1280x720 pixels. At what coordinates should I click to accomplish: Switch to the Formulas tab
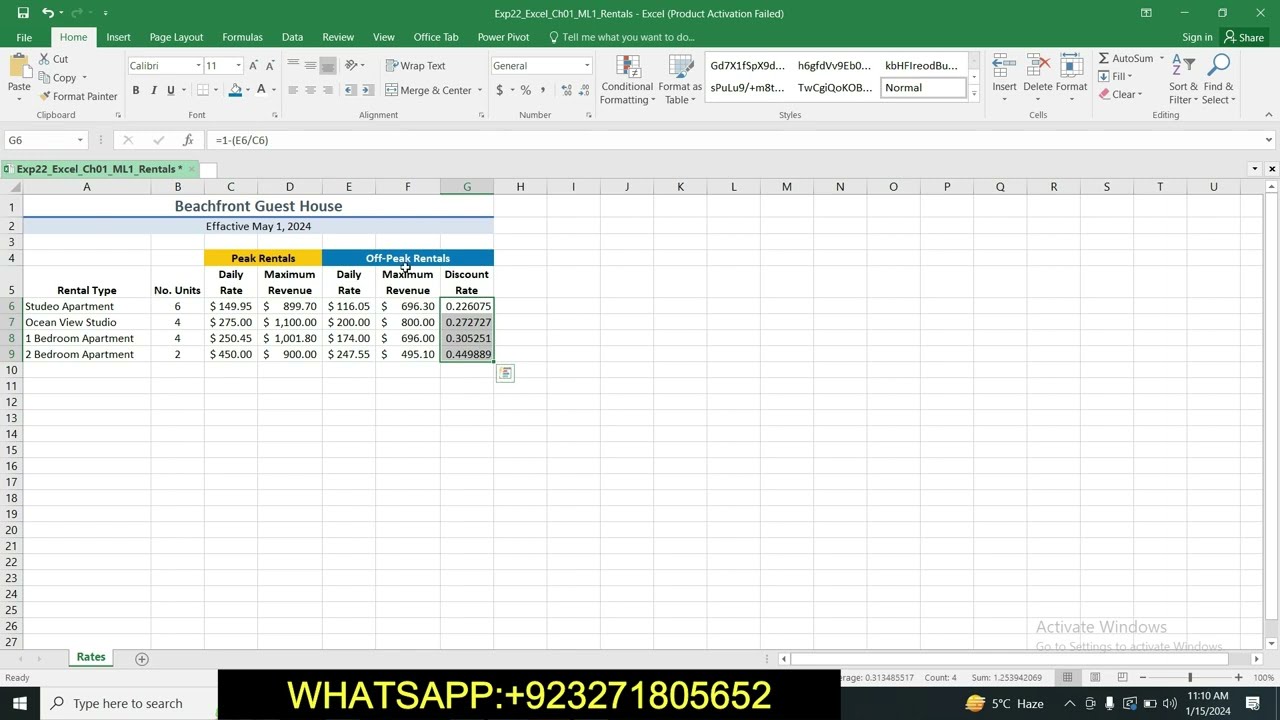242,37
